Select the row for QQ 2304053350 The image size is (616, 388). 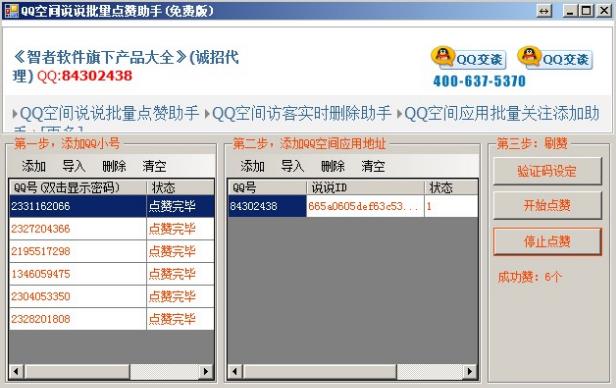tap(112, 296)
